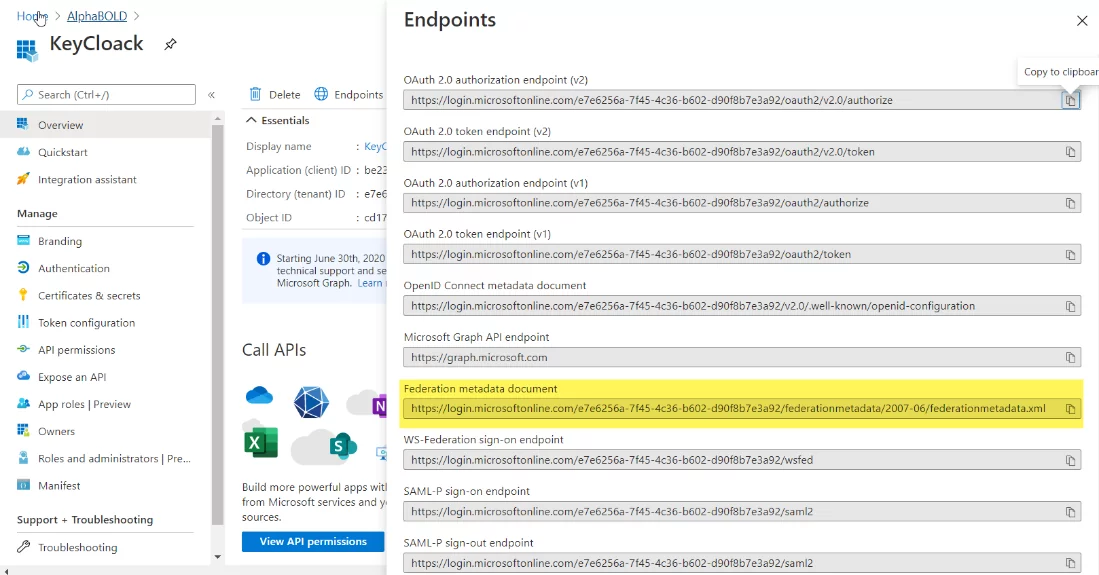This screenshot has height=575, width=1099.
Task: Click View API permissions button
Action: [x=313, y=541]
